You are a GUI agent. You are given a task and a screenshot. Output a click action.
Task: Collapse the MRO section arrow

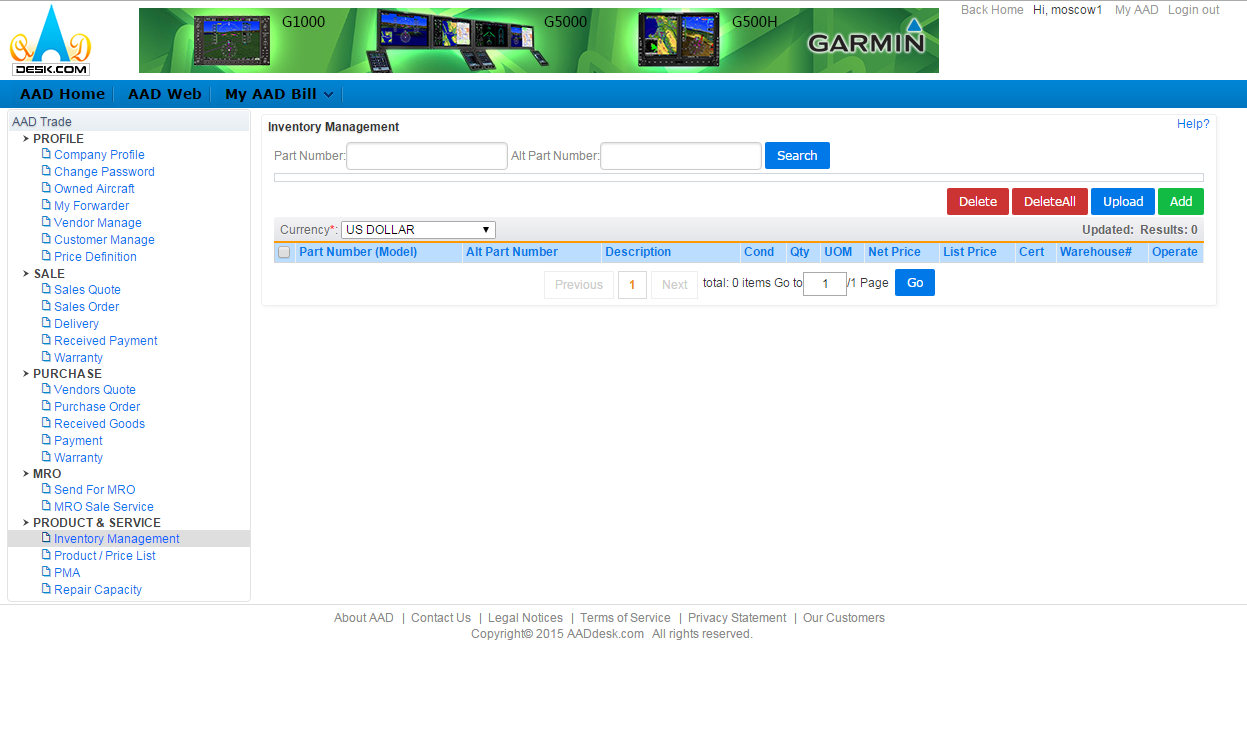coord(26,474)
